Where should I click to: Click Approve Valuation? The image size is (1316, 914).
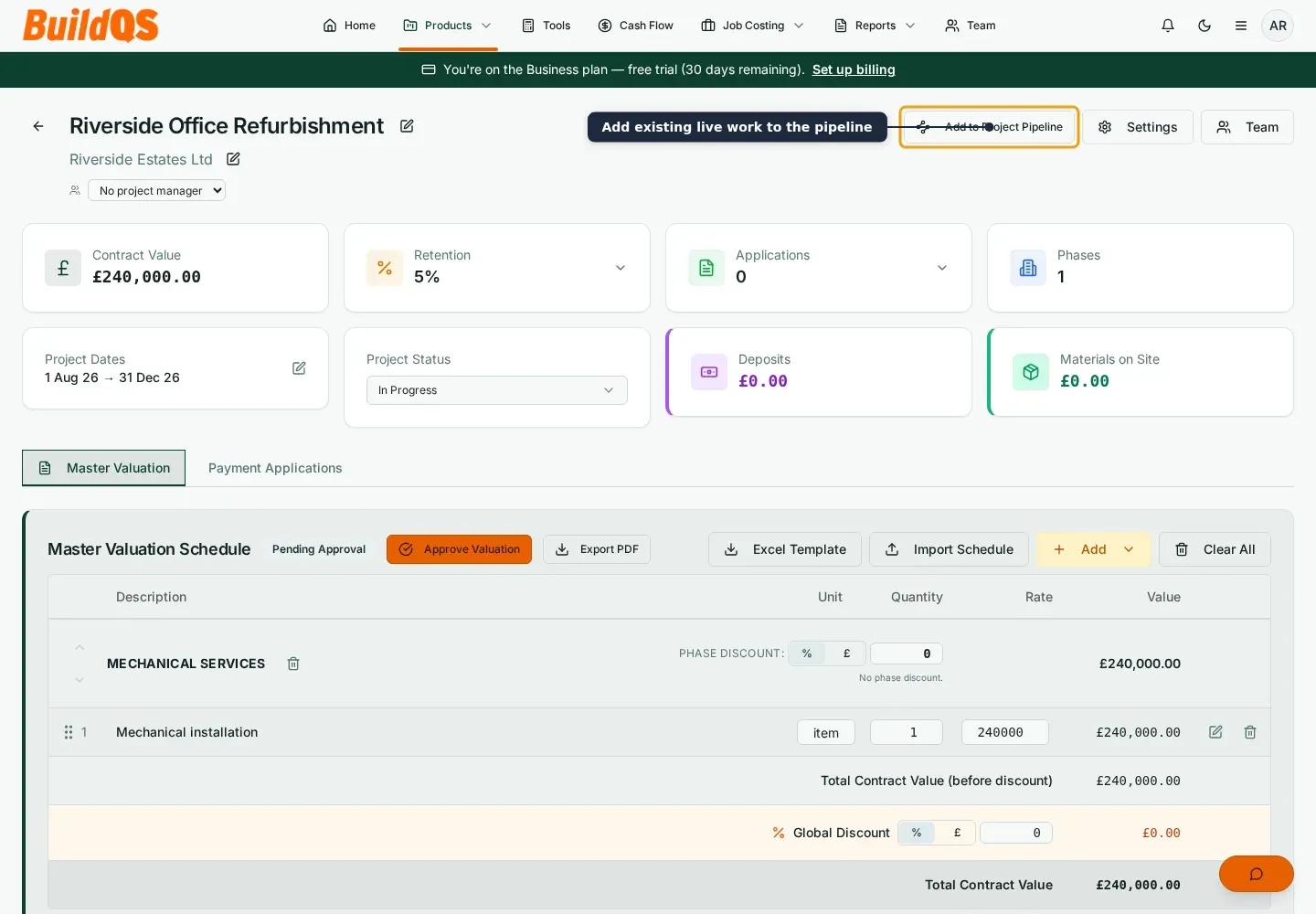[459, 549]
